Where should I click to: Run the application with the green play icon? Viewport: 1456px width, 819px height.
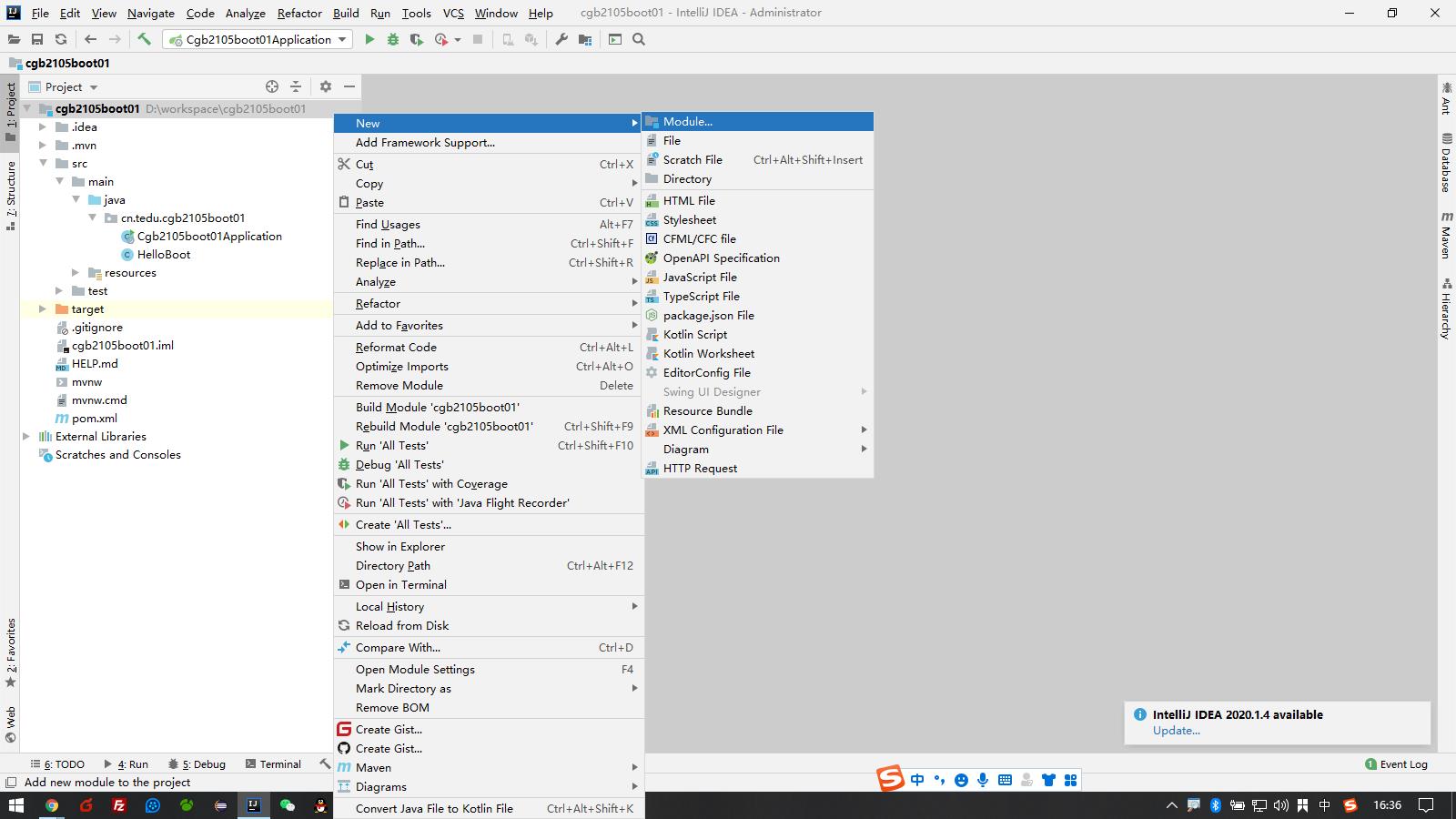(369, 39)
